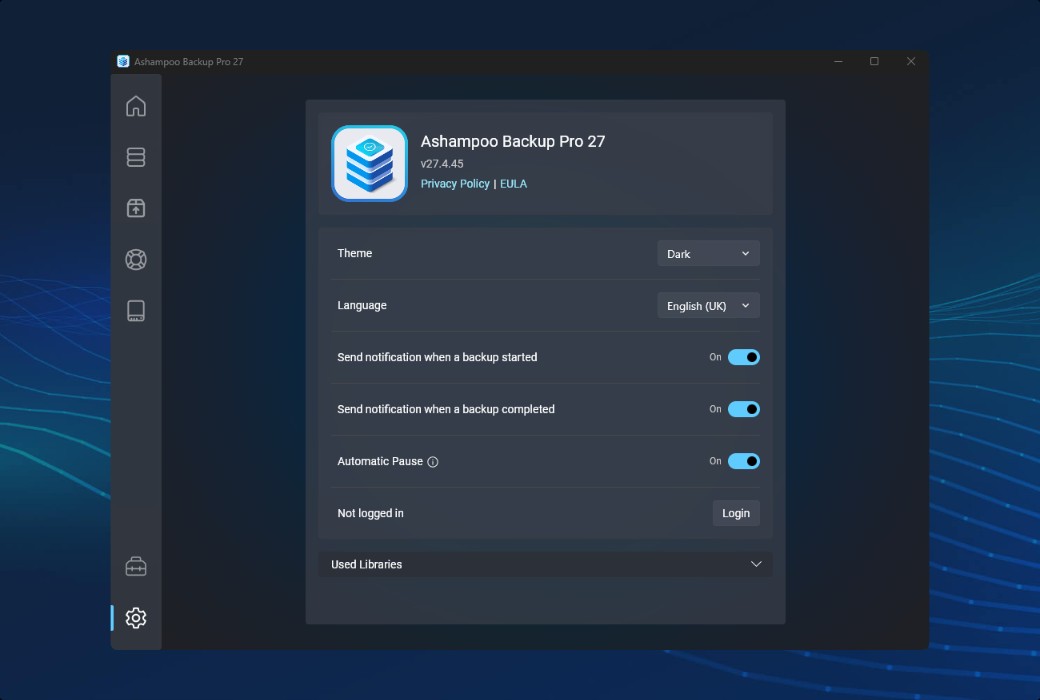The image size is (1040, 700).
Task: Click the Settings gear icon
Action: click(135, 617)
